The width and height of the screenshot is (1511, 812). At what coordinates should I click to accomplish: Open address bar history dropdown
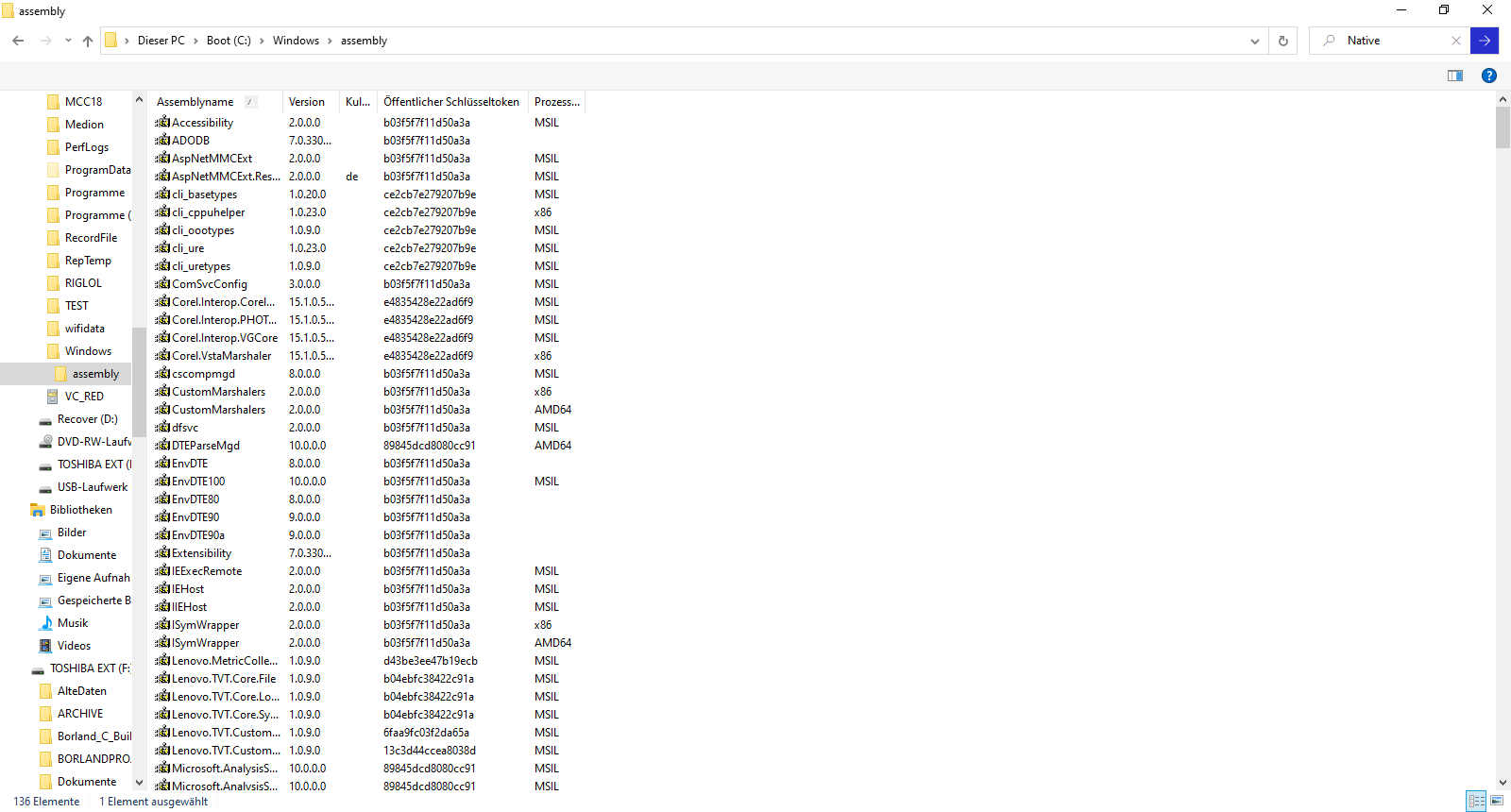pyautogui.click(x=1254, y=41)
